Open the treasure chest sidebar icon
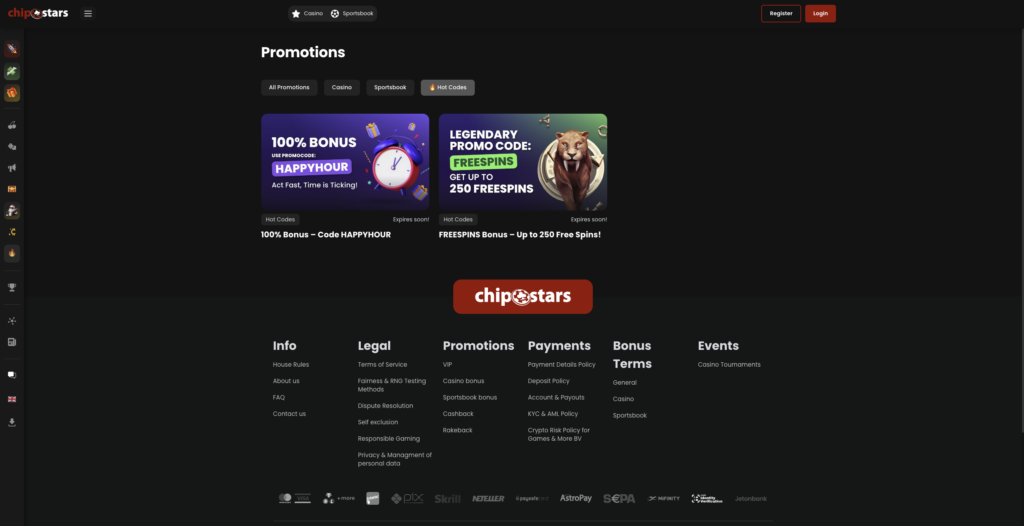 [x=12, y=189]
